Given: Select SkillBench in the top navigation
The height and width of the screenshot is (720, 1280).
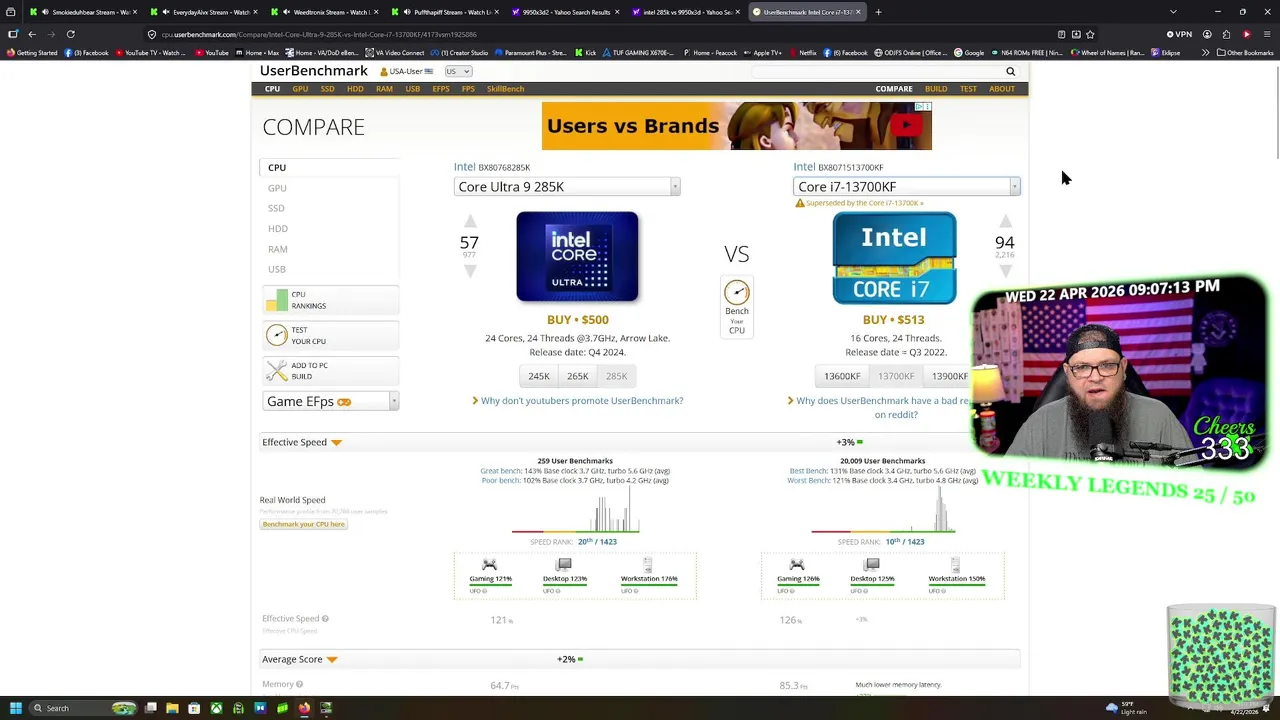Looking at the screenshot, I should tap(505, 89).
